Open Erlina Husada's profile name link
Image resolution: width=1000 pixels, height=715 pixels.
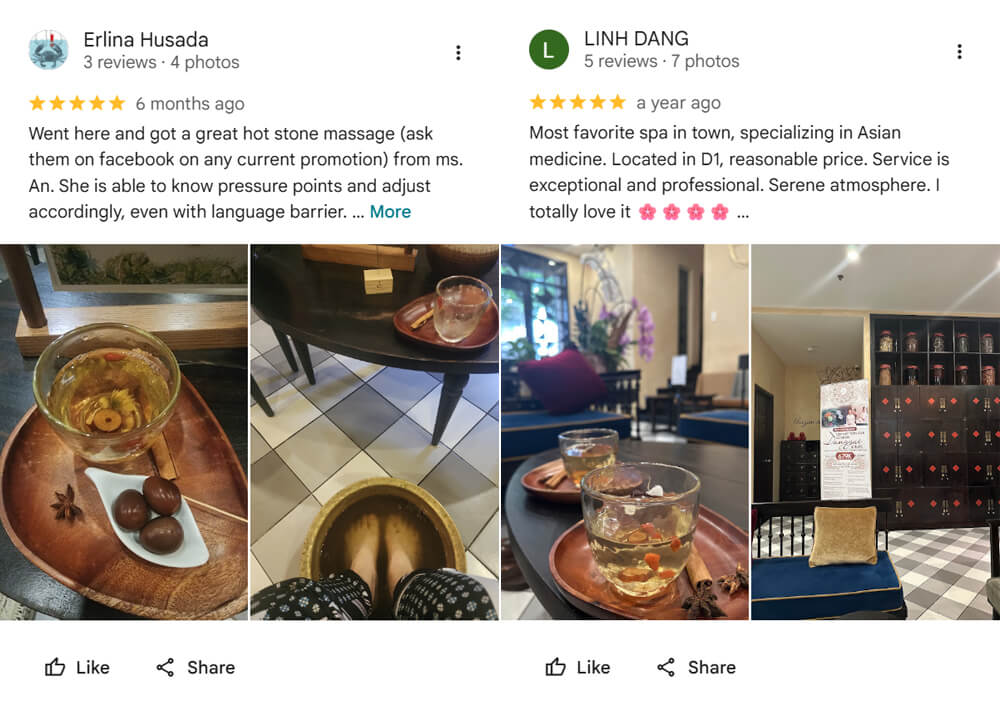146,40
